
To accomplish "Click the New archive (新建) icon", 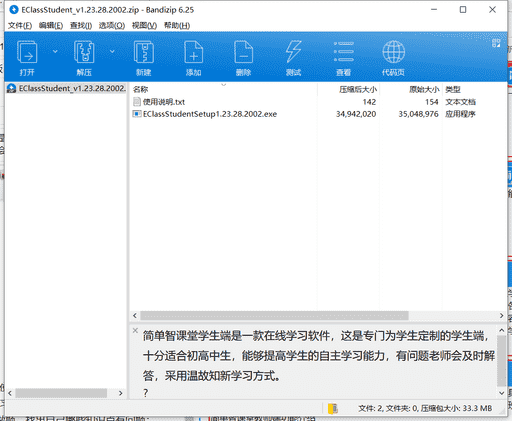I will (143, 52).
